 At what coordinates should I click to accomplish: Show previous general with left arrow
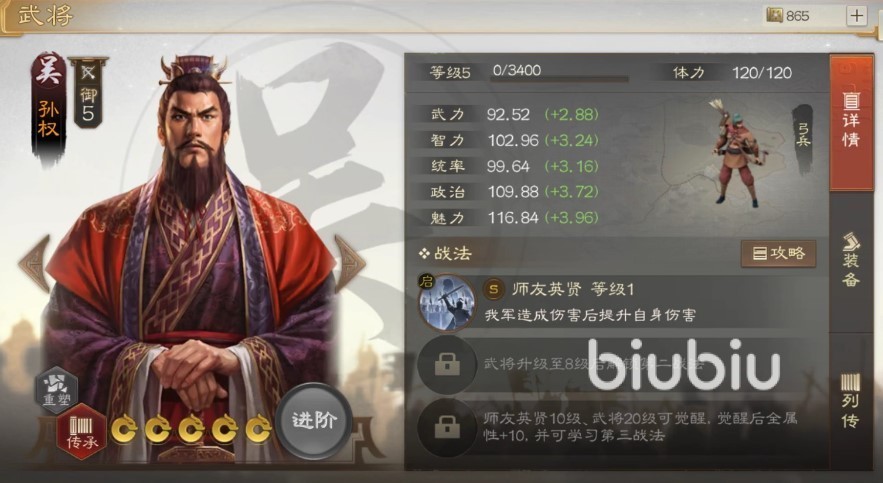pyautogui.click(x=35, y=263)
